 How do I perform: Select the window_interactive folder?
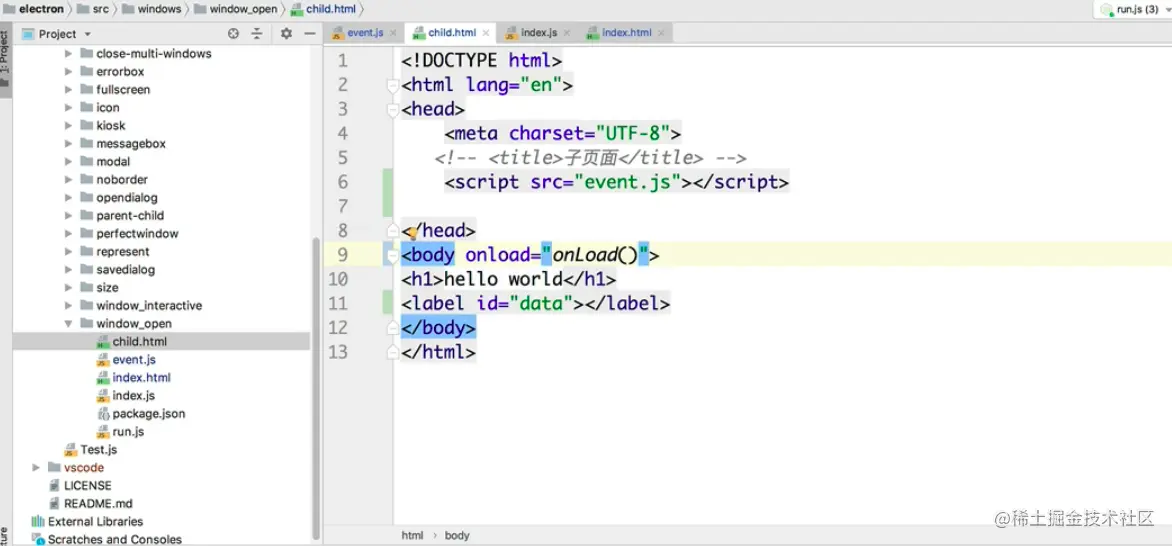click(x=149, y=305)
